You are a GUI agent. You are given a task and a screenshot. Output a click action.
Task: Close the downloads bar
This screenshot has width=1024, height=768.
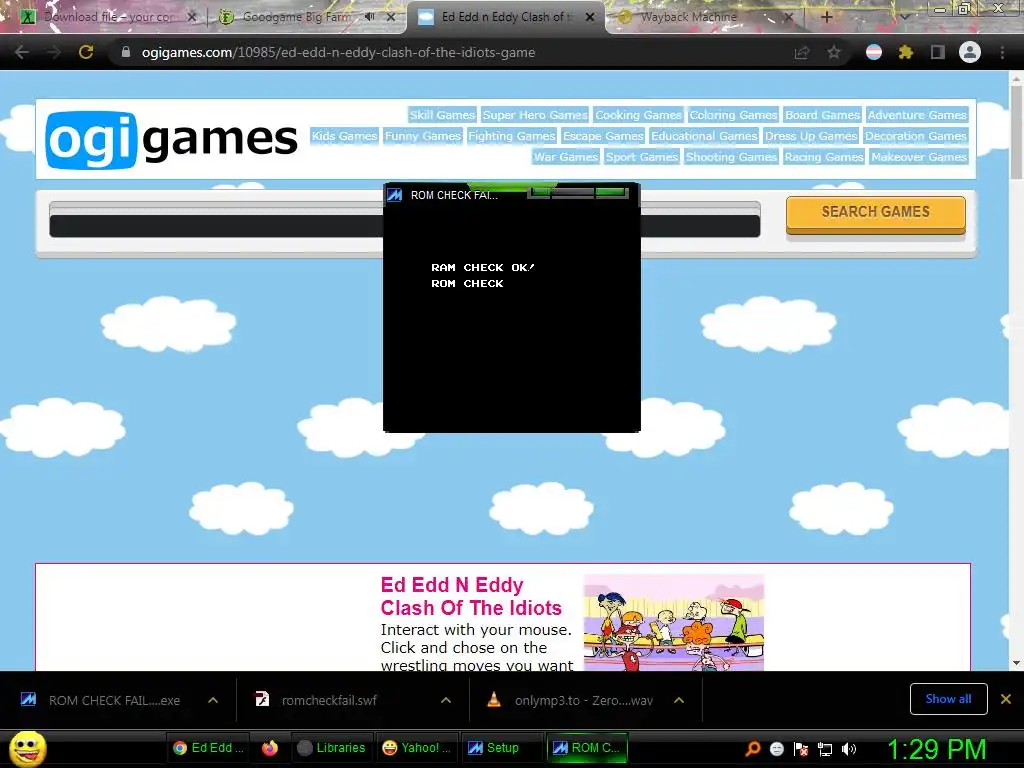[1006, 699]
